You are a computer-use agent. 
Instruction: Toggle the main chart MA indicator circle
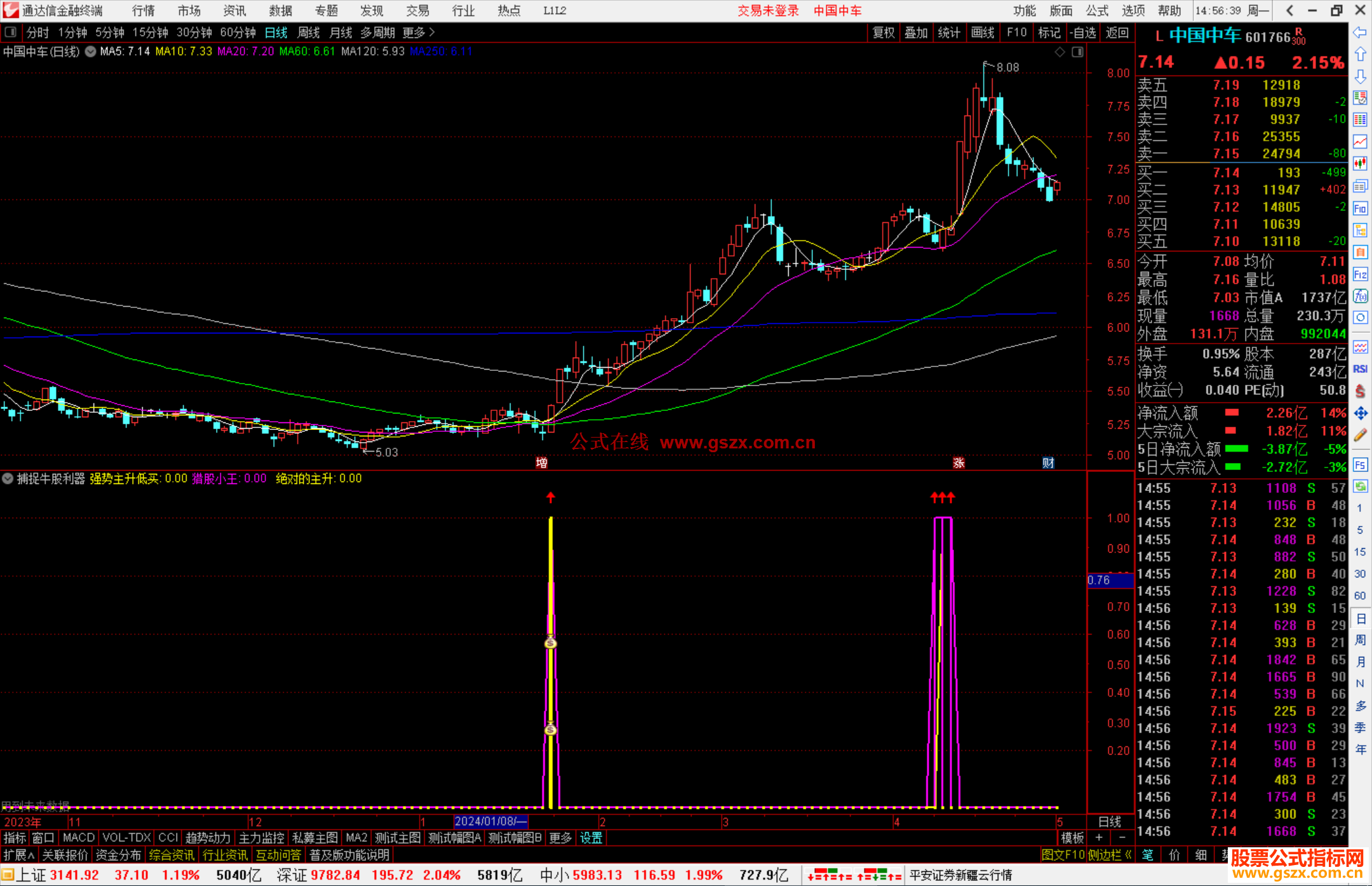(x=91, y=51)
